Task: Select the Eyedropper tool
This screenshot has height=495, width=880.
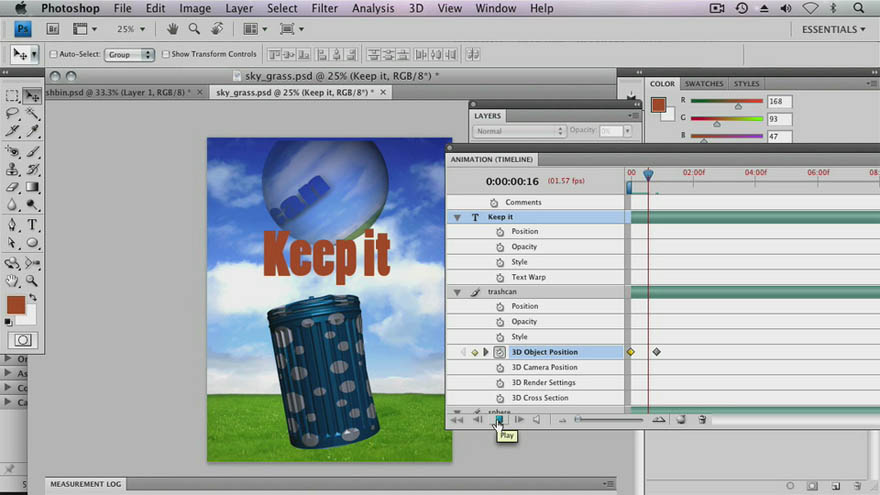Action: pyautogui.click(x=32, y=131)
